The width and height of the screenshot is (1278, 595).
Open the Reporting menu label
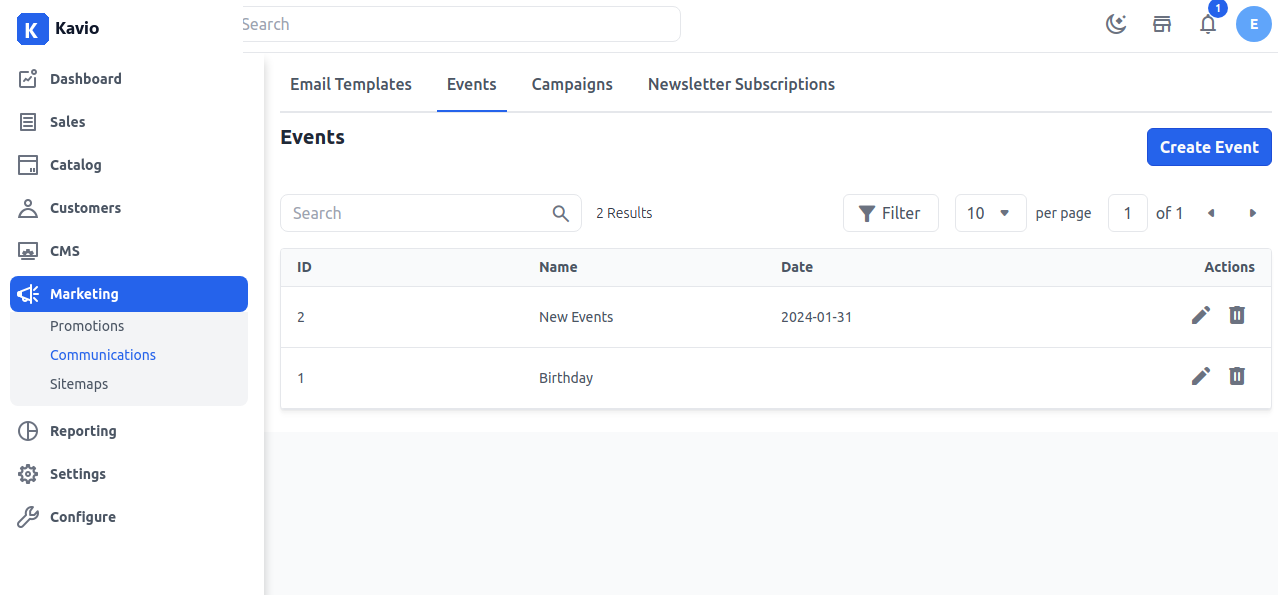[x=83, y=431]
